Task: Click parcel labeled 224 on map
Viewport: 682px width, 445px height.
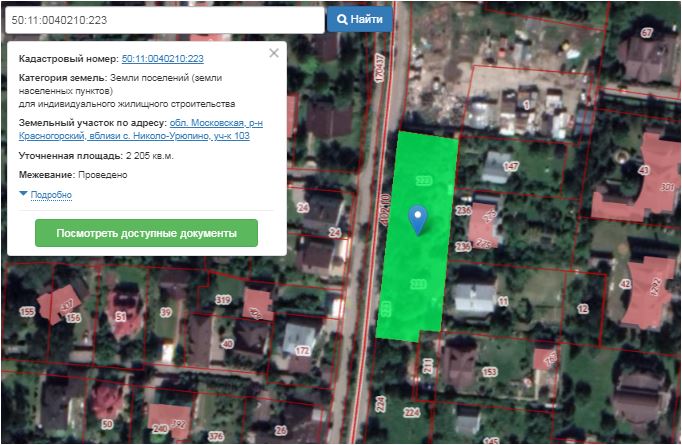Action: pyautogui.click(x=411, y=411)
